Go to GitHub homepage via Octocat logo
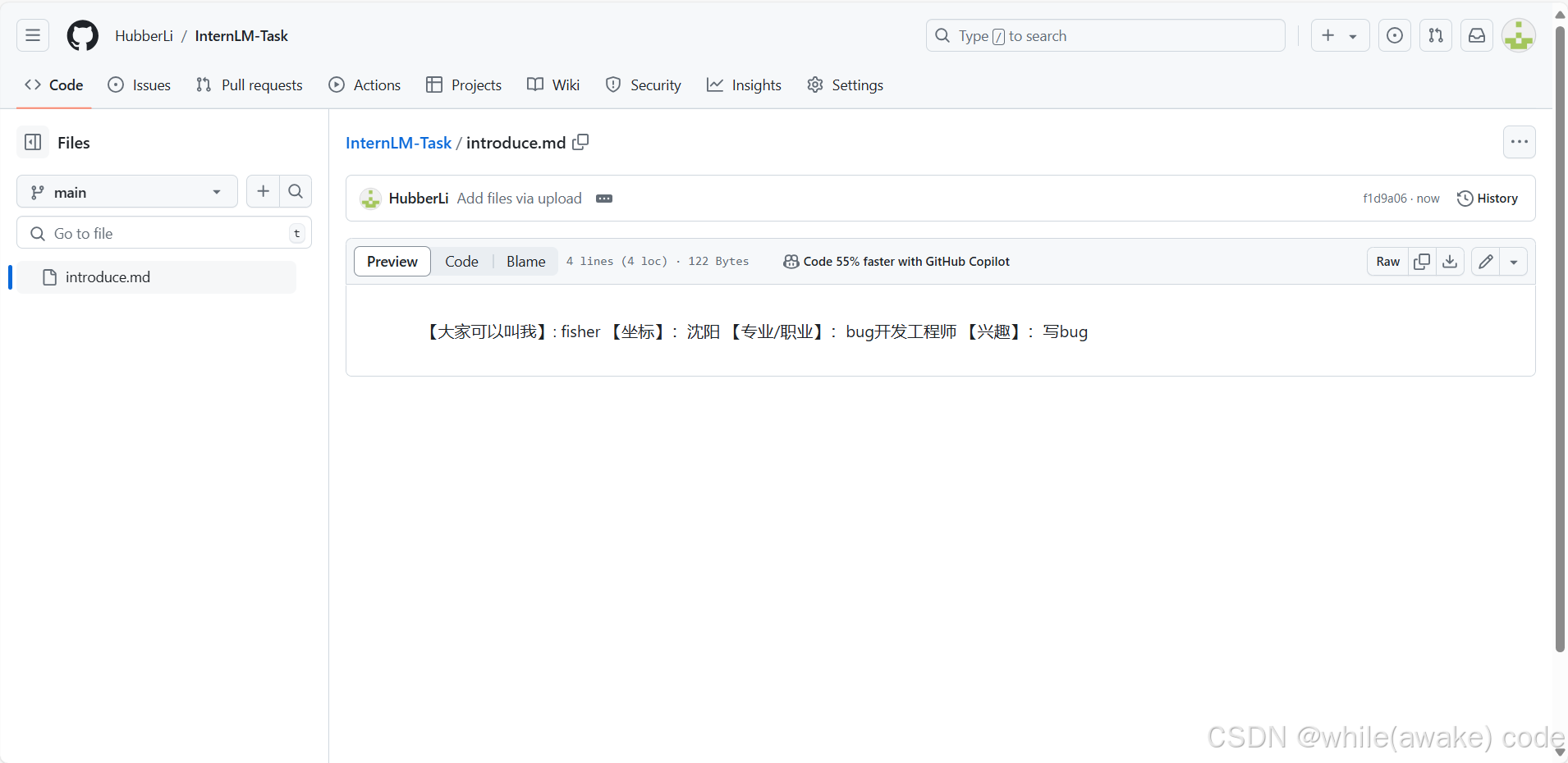 pos(82,35)
